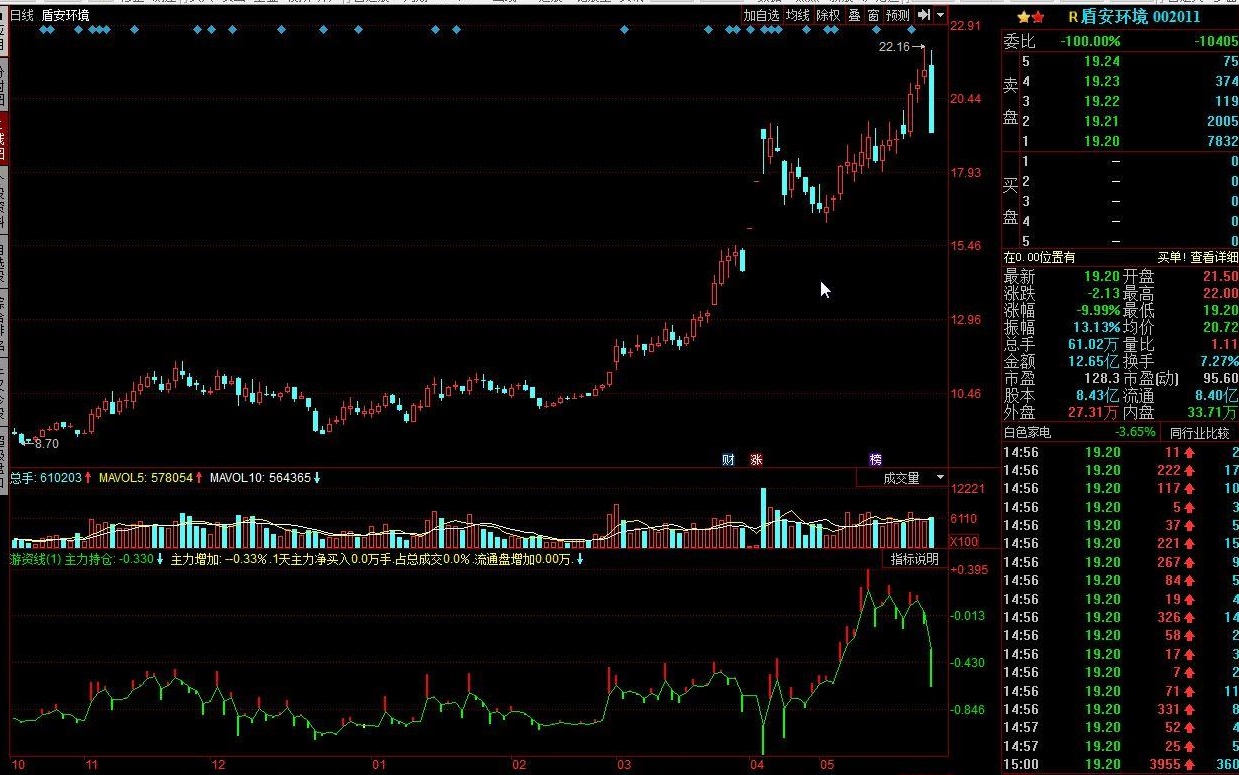The width and height of the screenshot is (1239, 775).
Task: Click the 游资线(1) indicator name
Action: coord(36,559)
